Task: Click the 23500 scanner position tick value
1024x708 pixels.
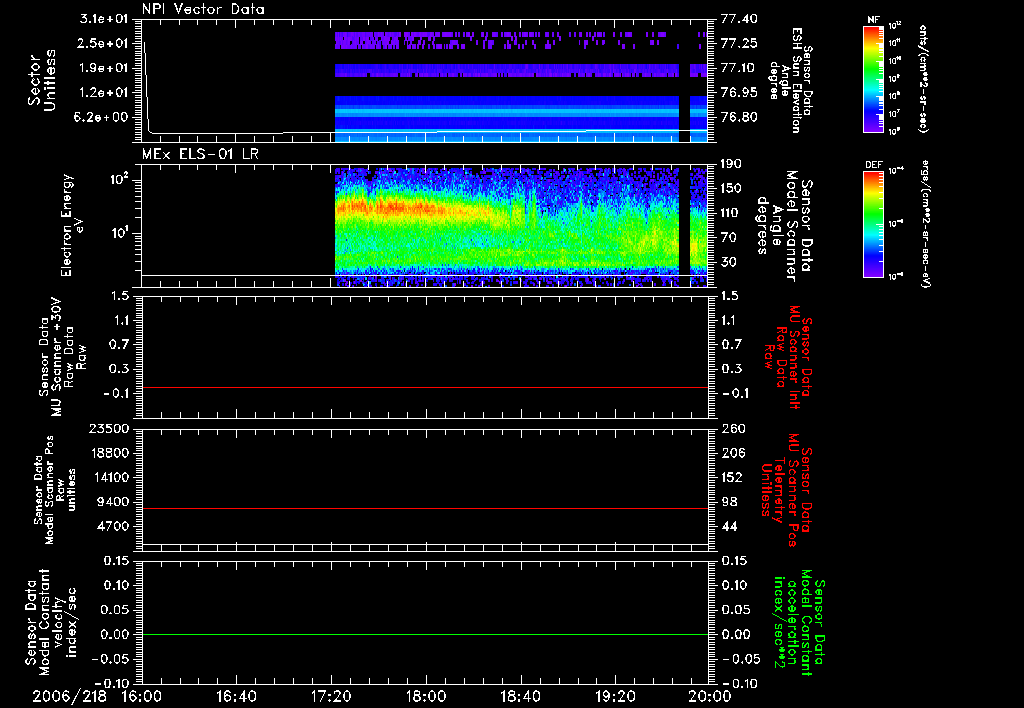Action: [x=110, y=428]
